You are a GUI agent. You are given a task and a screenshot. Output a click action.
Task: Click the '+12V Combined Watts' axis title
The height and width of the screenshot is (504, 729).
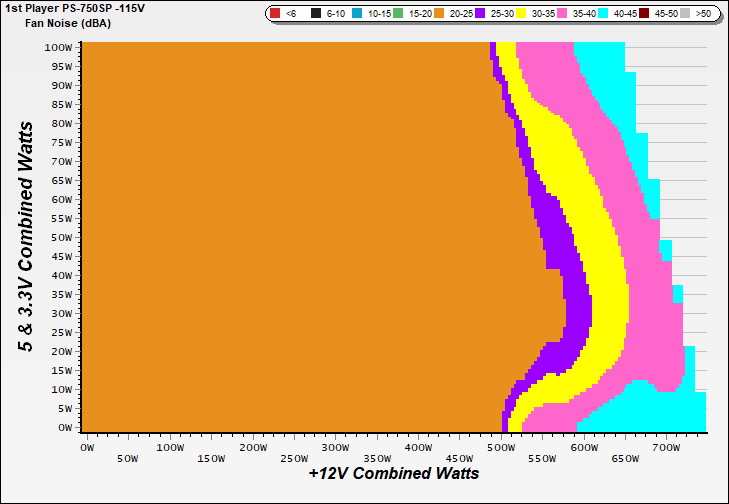point(394,473)
